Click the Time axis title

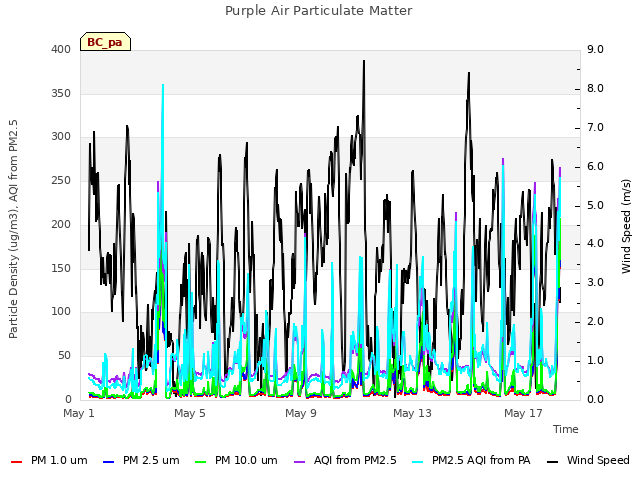tap(566, 429)
